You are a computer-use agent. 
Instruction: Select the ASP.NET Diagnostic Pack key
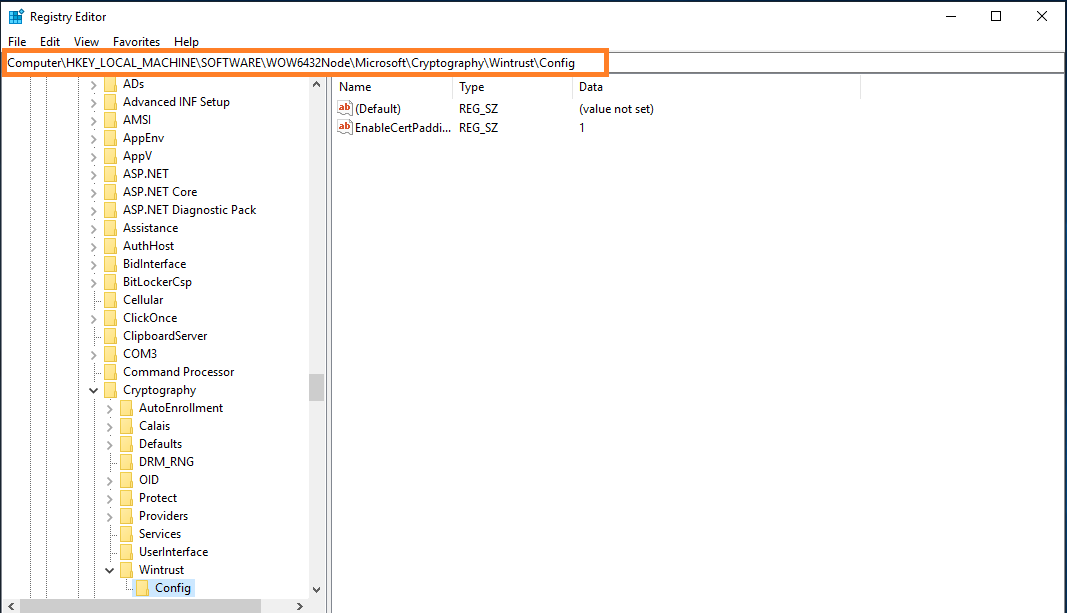tap(189, 210)
